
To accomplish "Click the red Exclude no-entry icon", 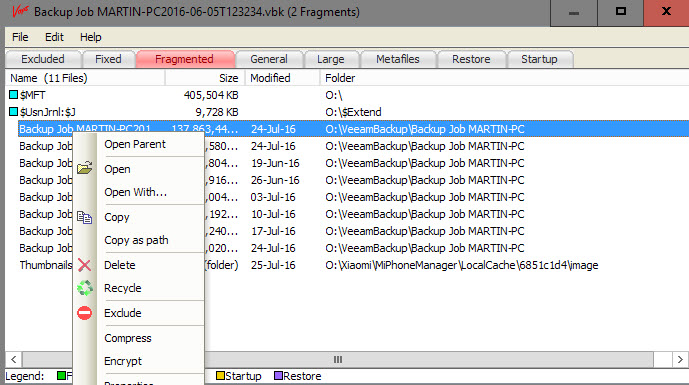I will 84,313.
